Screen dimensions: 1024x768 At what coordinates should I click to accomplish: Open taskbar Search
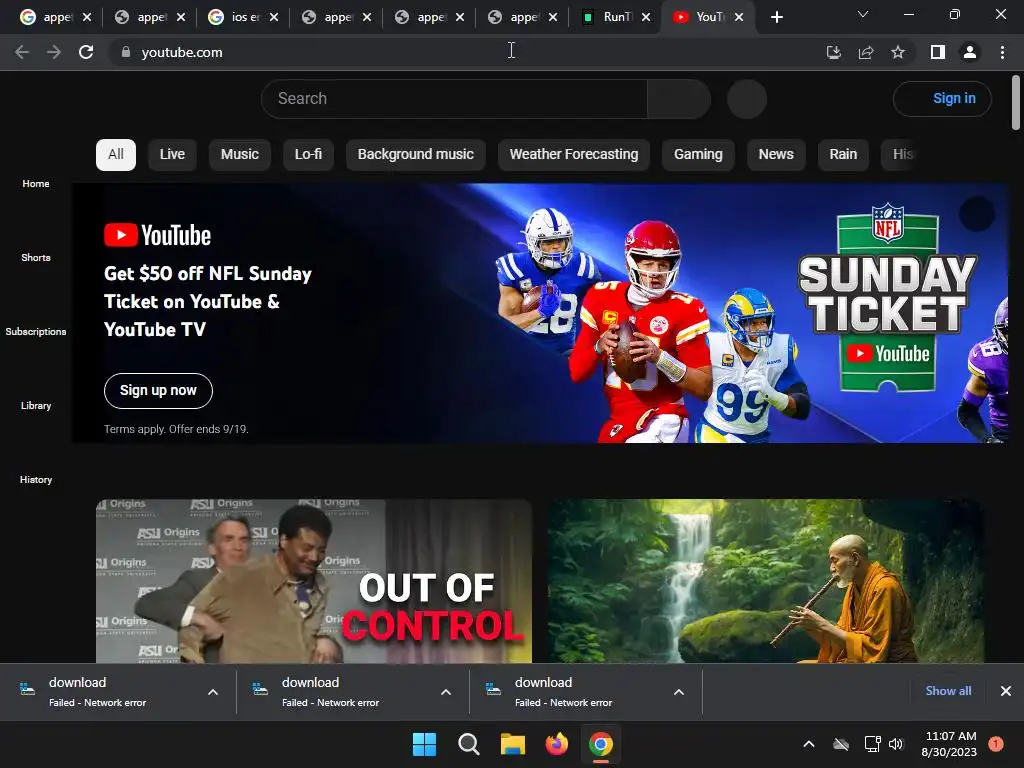(x=468, y=744)
